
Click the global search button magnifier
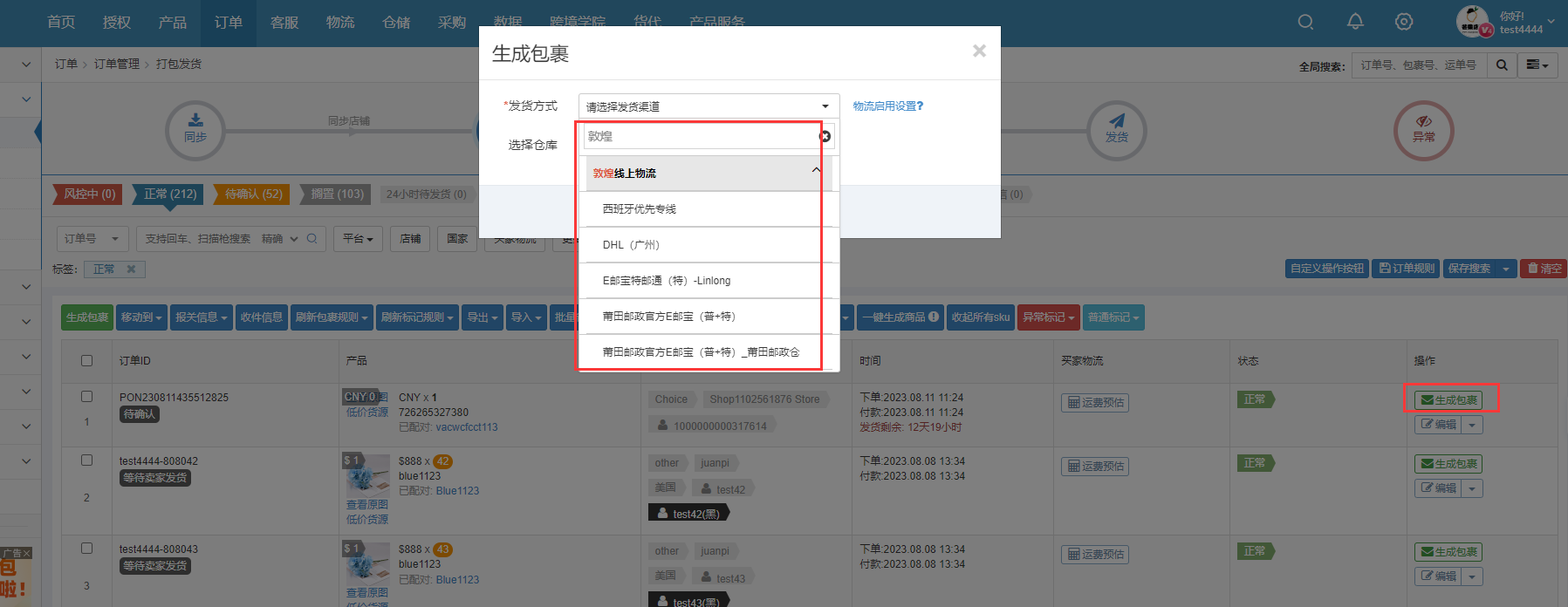point(1502,65)
